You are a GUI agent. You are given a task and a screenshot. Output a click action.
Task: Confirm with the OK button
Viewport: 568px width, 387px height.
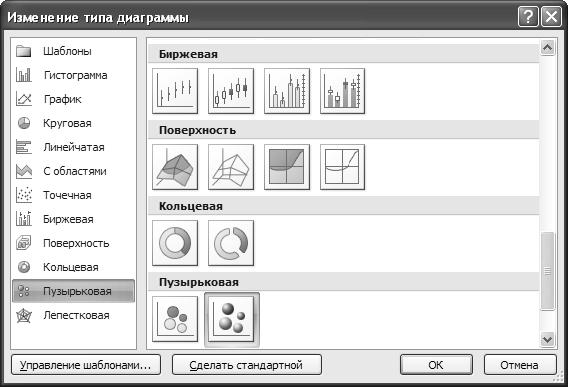[436, 365]
